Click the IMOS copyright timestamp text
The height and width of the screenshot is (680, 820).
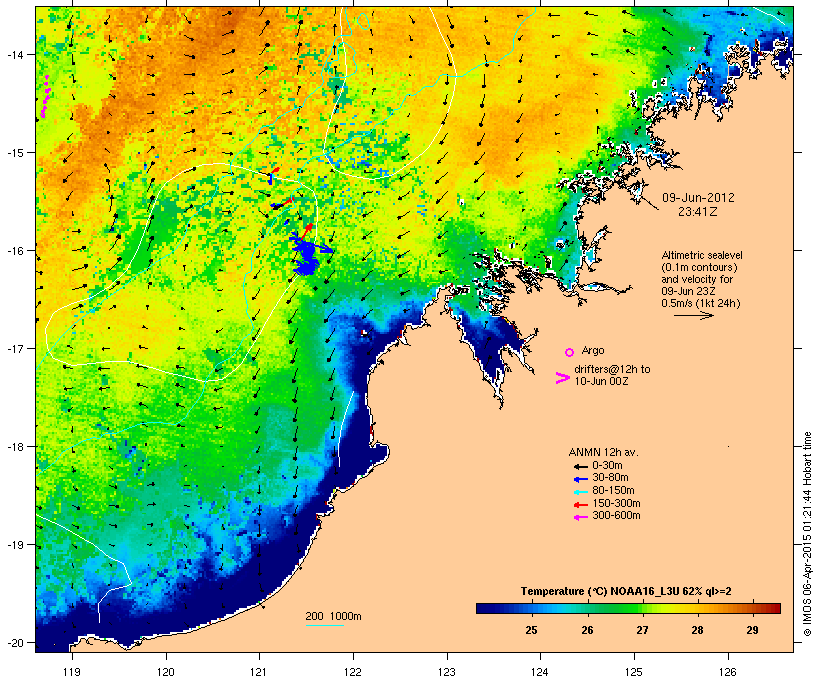coord(808,534)
